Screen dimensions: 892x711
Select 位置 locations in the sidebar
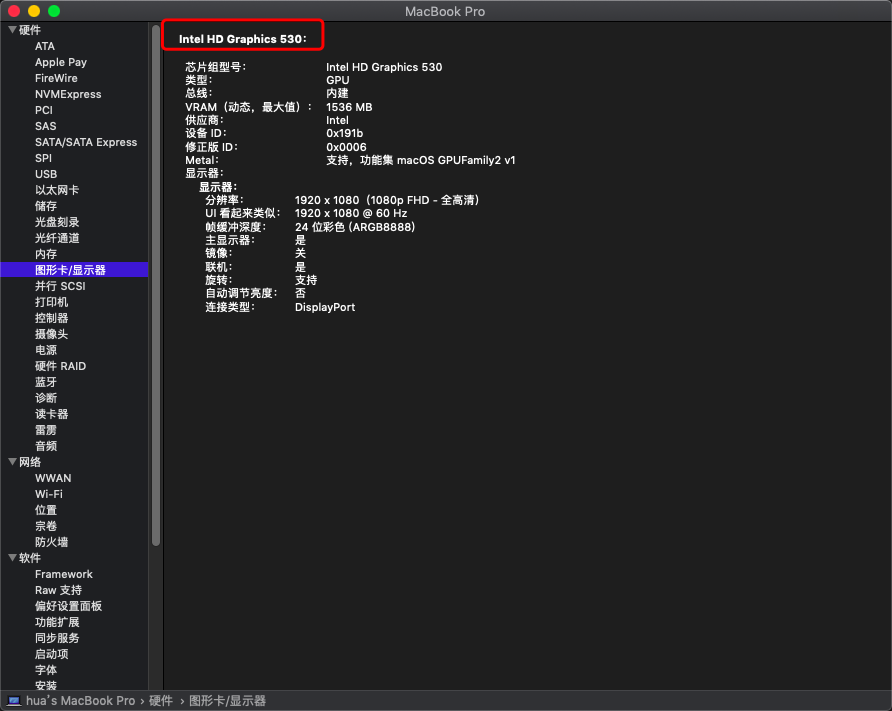(x=46, y=510)
